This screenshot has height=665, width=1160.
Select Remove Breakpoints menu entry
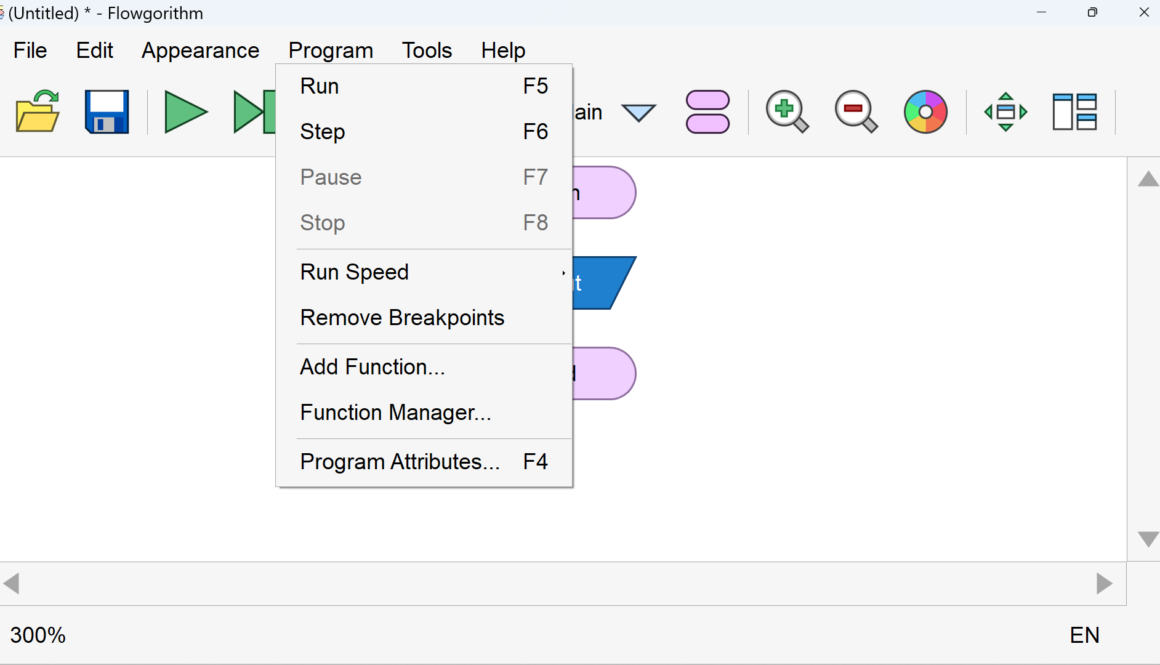click(424, 317)
